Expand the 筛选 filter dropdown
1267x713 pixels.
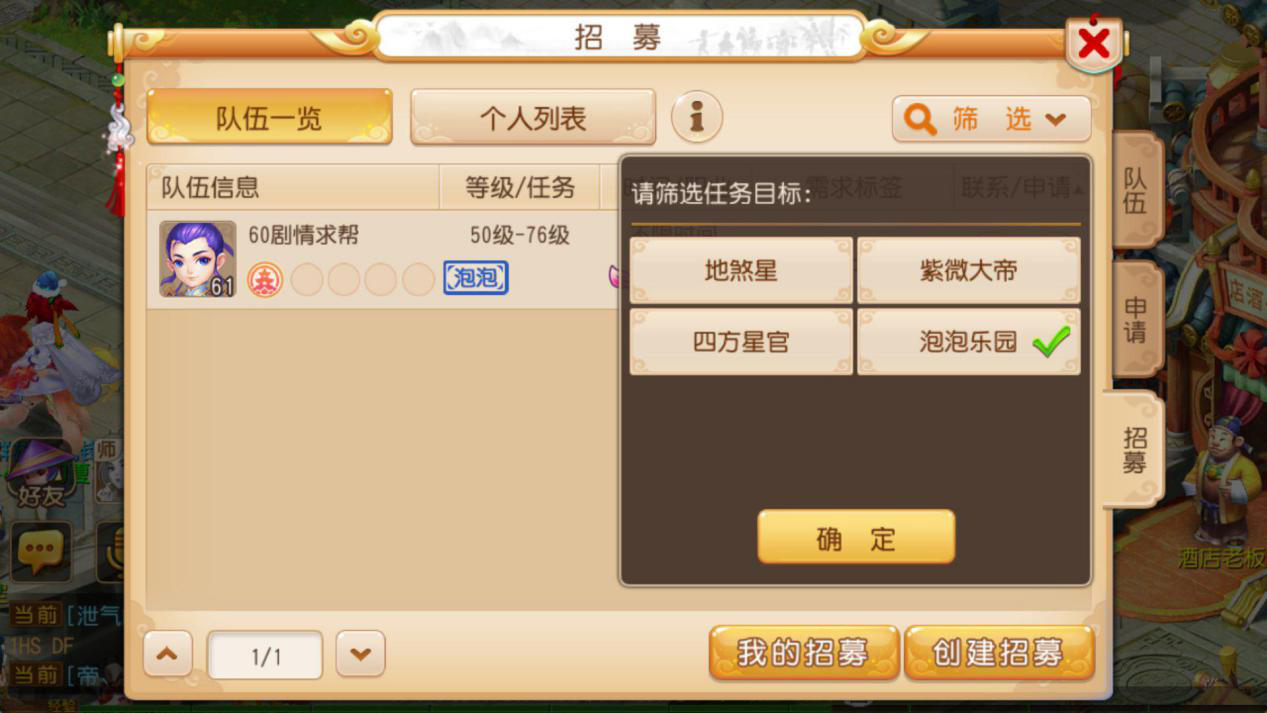click(991, 119)
